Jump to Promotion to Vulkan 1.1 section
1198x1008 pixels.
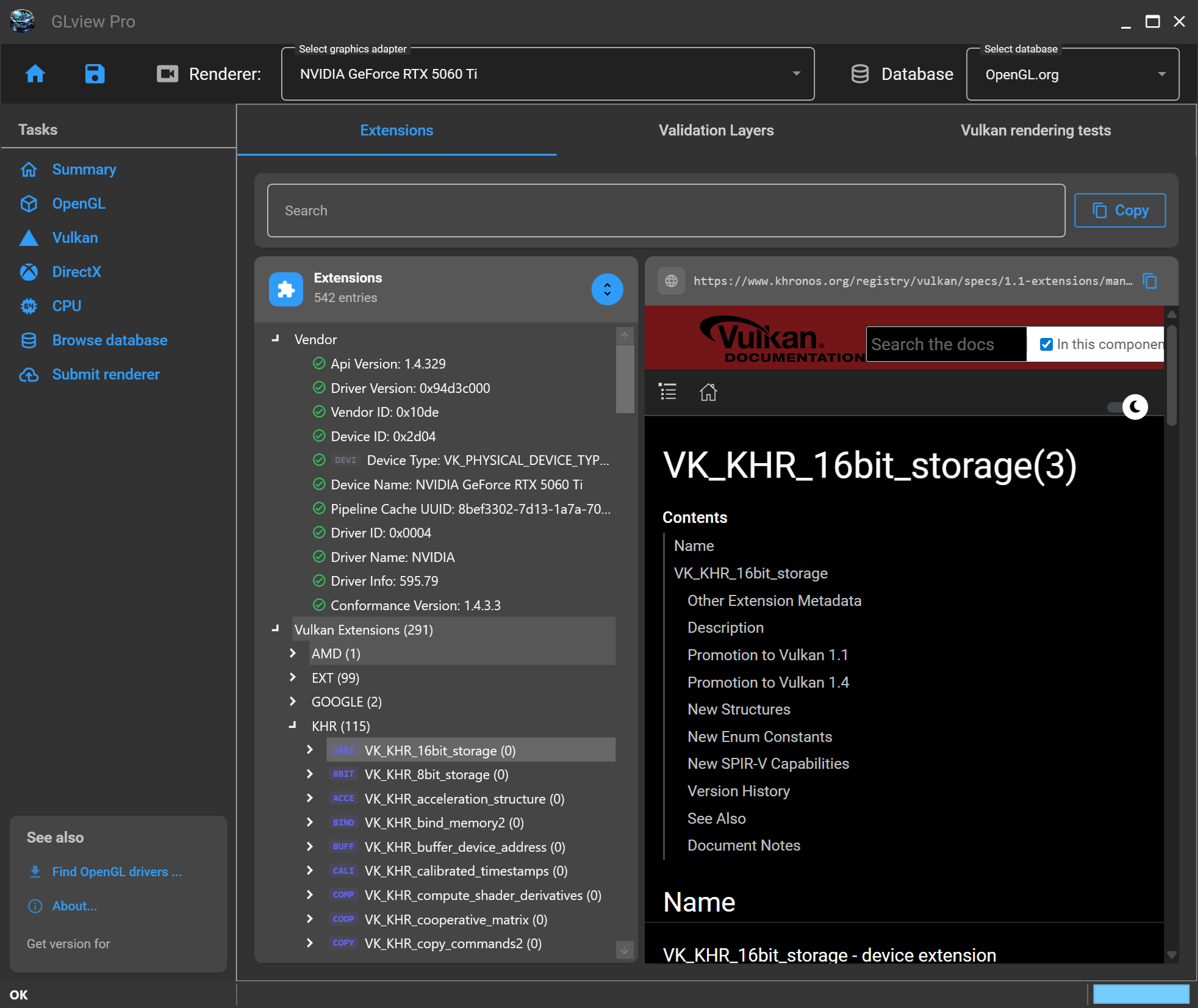point(767,655)
